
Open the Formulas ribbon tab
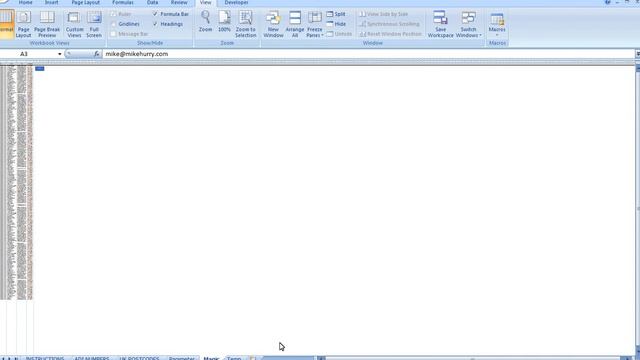[122, 2]
